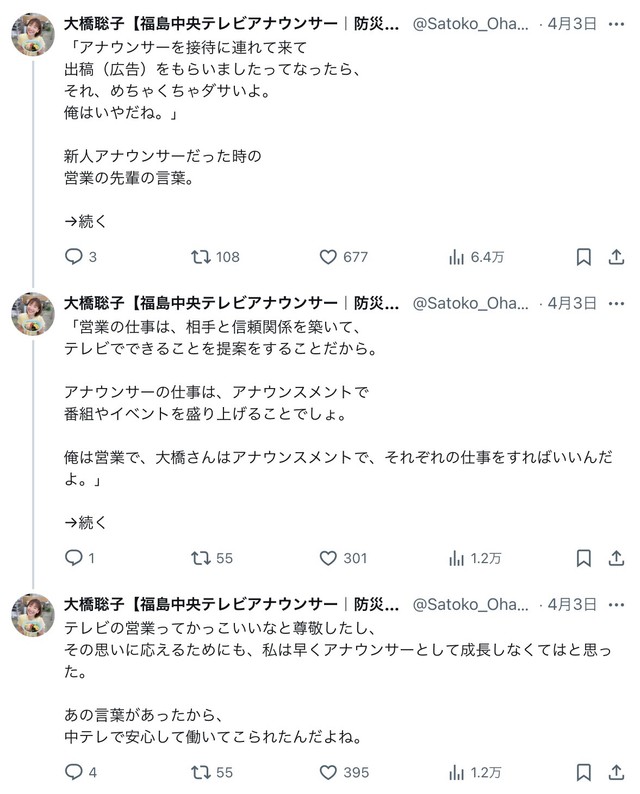
Task: Share the third tweet
Action: pos(617,772)
